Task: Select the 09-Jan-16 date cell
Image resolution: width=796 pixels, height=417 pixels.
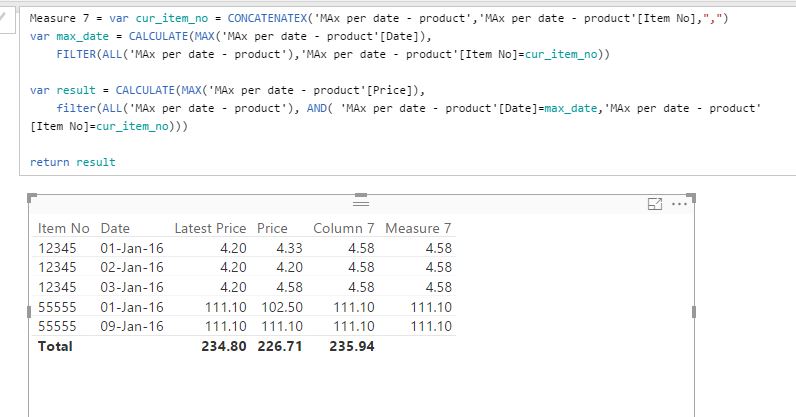Action: (132, 326)
